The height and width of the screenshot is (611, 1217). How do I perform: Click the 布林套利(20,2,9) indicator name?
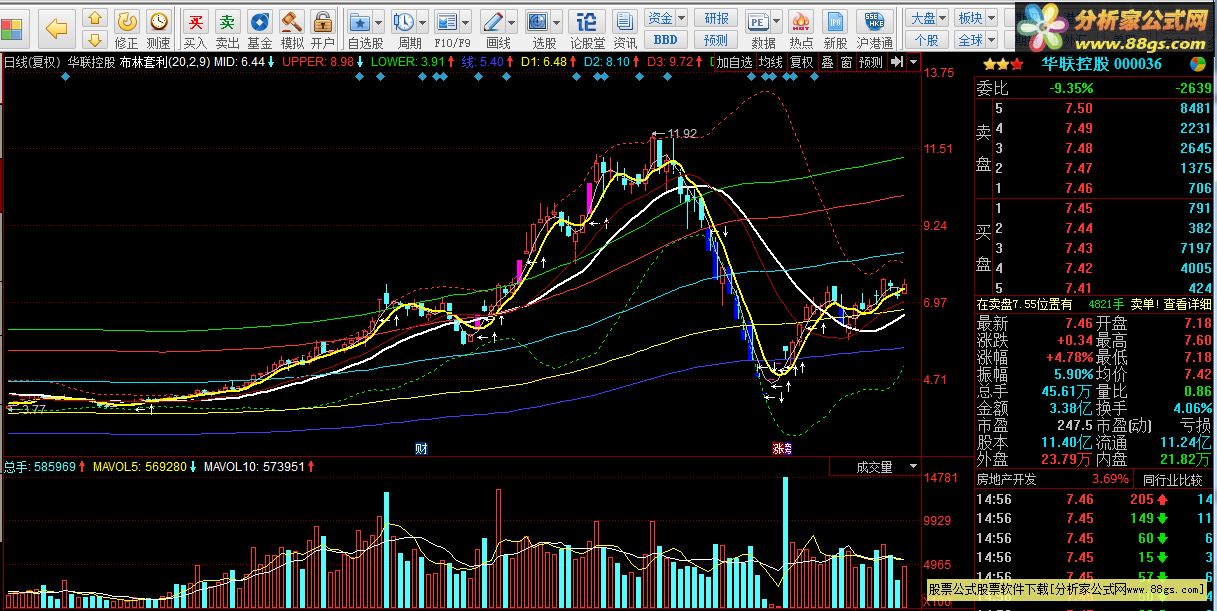click(x=165, y=61)
